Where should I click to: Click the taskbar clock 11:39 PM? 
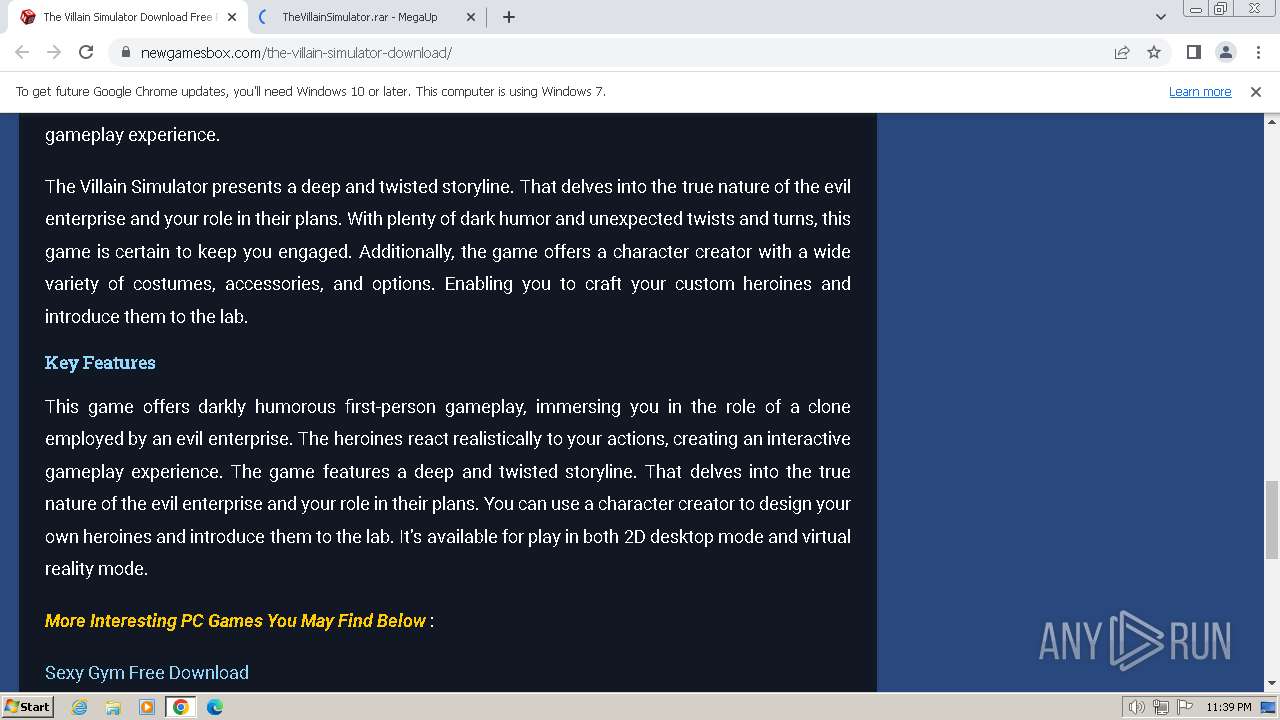(1229, 707)
